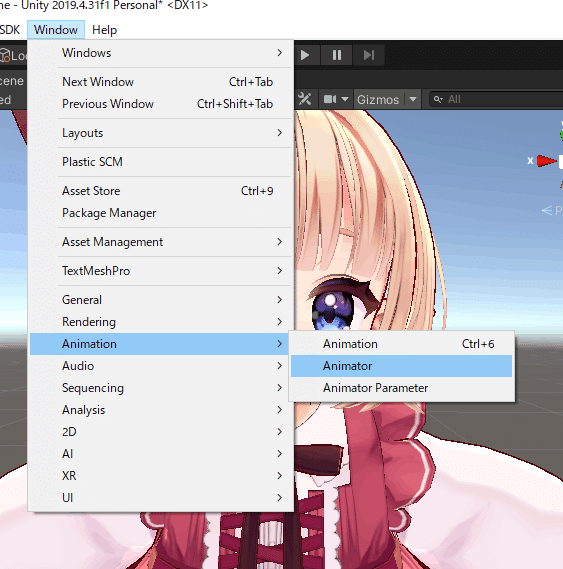Toggle the Gizmos button
The width and height of the screenshot is (563, 569).
[x=378, y=99]
